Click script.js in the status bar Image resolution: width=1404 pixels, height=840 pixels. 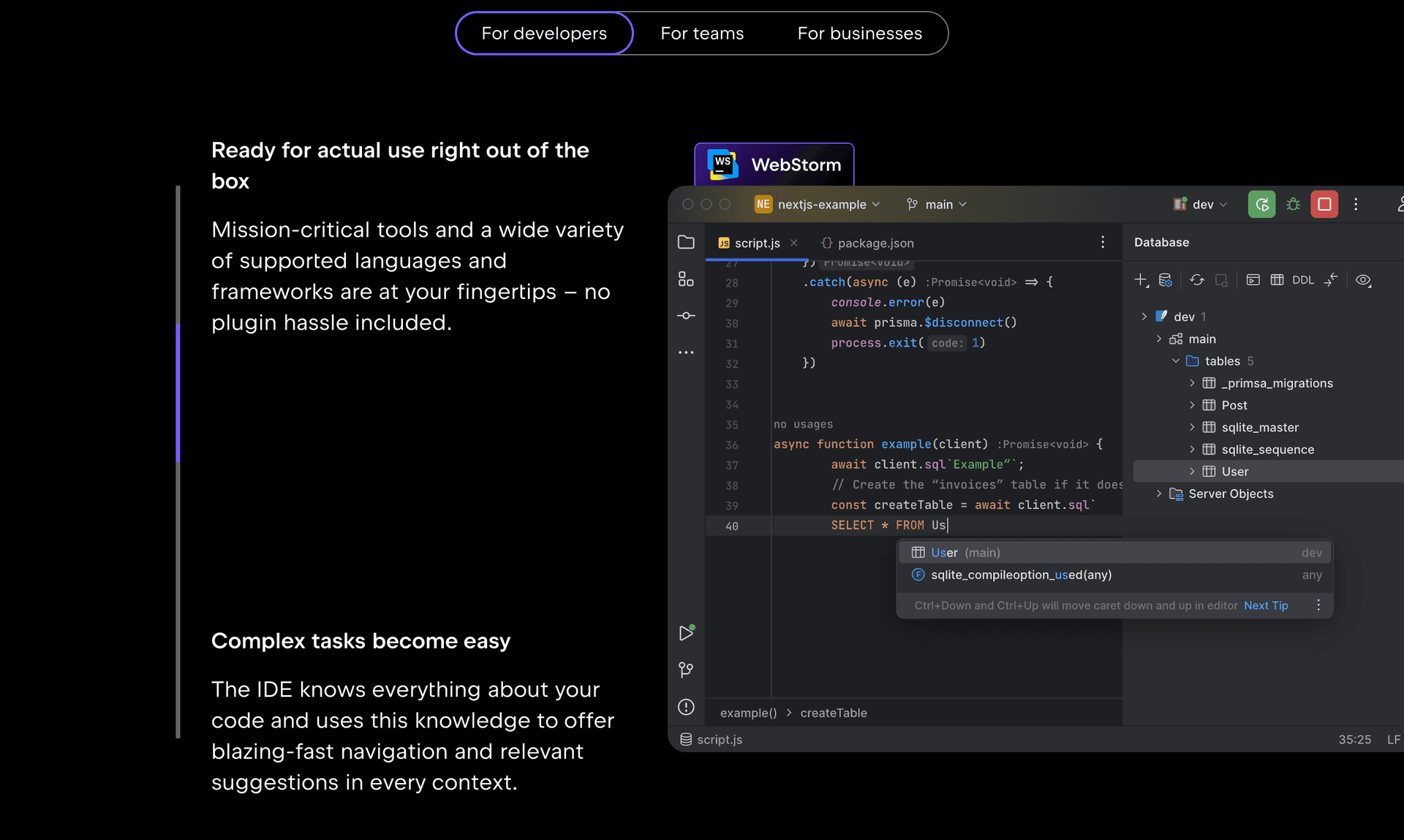coord(712,740)
